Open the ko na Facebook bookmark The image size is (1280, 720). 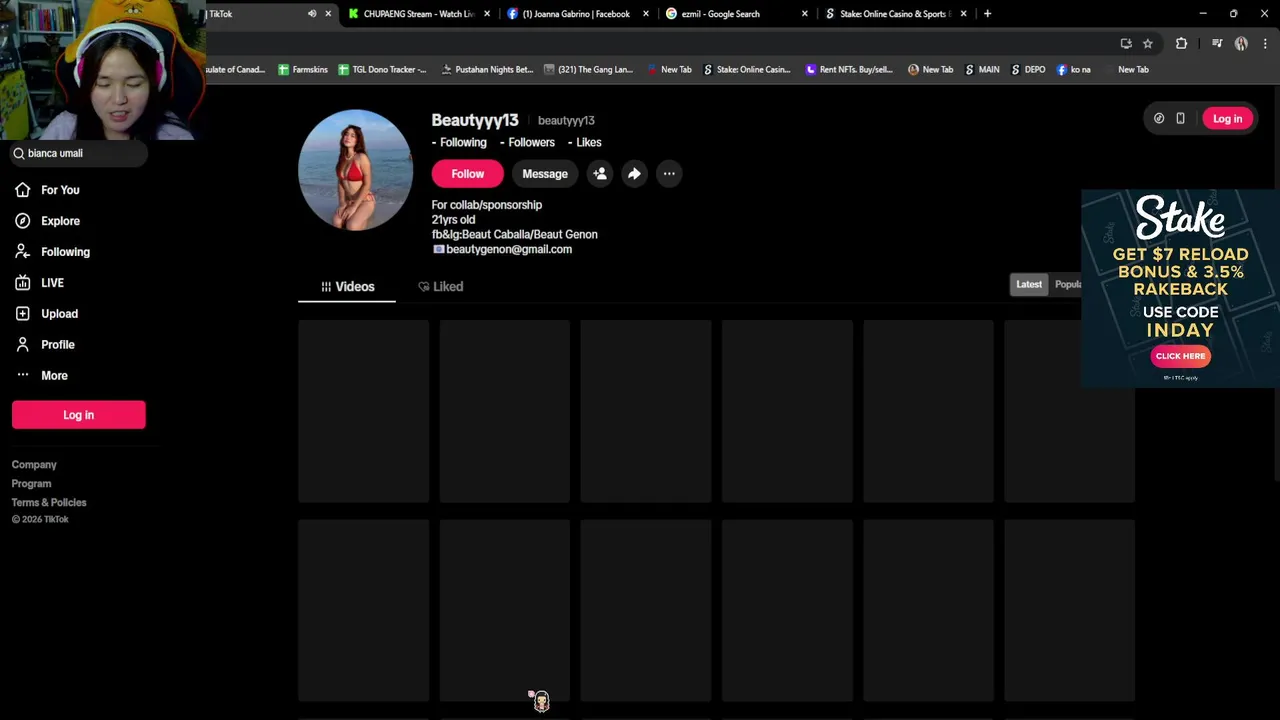[x=1074, y=70]
